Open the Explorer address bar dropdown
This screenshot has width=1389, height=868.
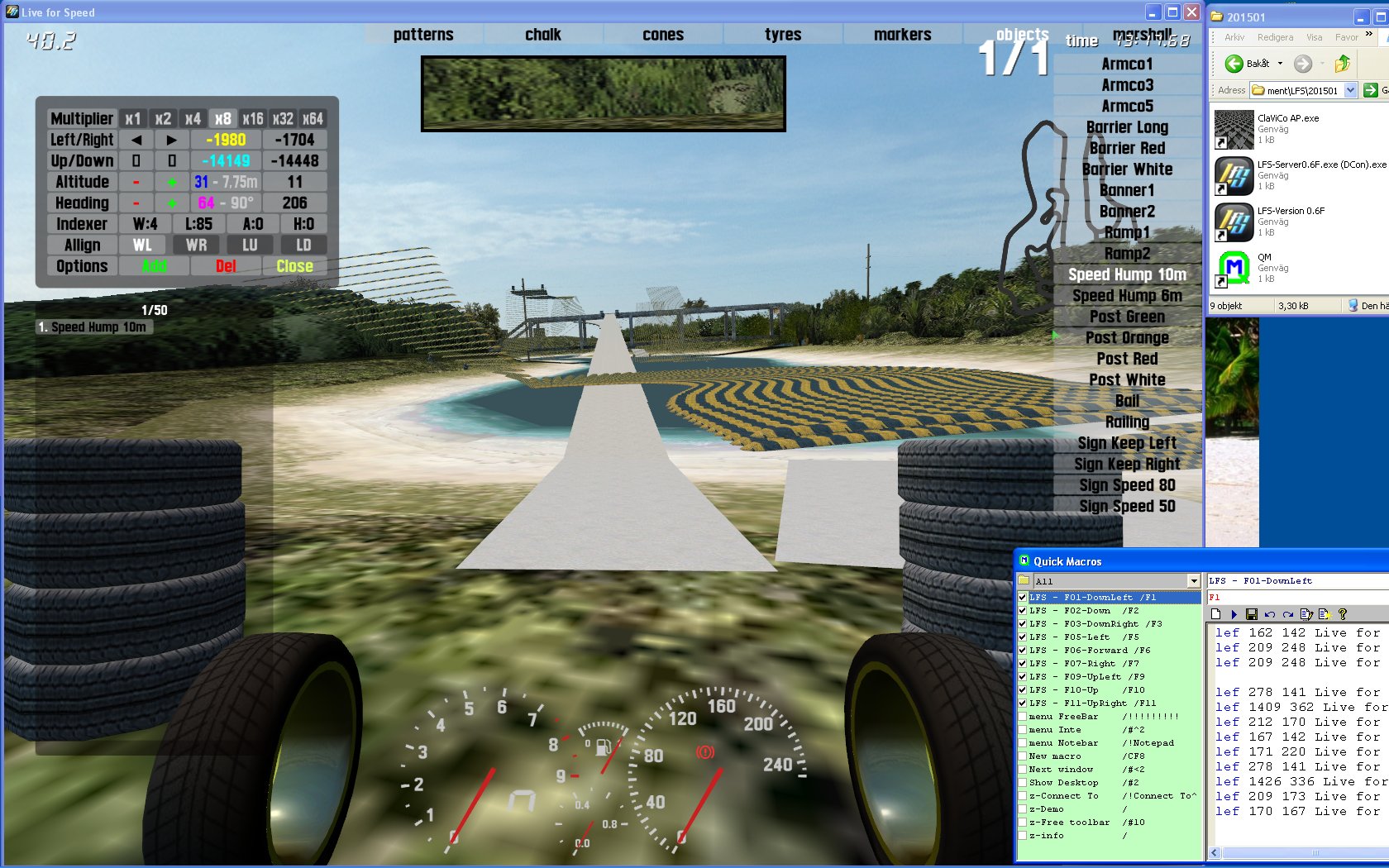tap(1351, 90)
